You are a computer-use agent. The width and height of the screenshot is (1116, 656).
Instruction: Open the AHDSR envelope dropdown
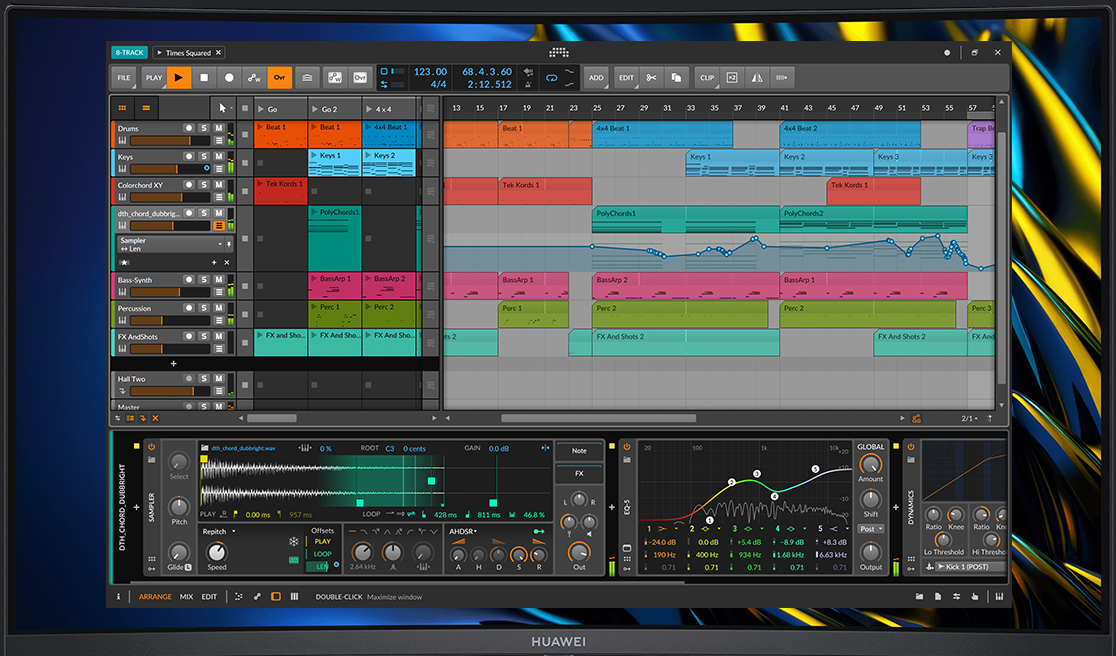[463, 531]
